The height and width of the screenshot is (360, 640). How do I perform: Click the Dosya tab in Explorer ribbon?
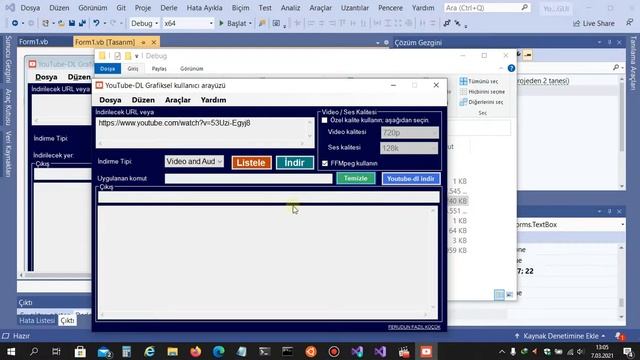108,69
